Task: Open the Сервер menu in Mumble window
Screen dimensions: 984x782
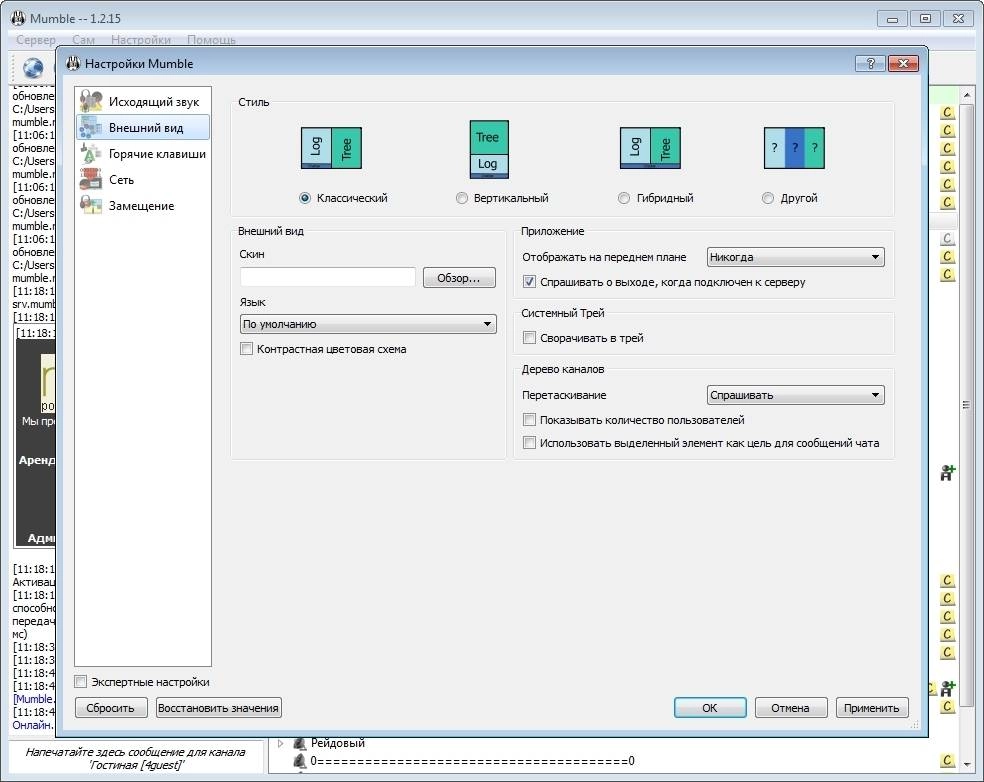Action: [x=36, y=40]
